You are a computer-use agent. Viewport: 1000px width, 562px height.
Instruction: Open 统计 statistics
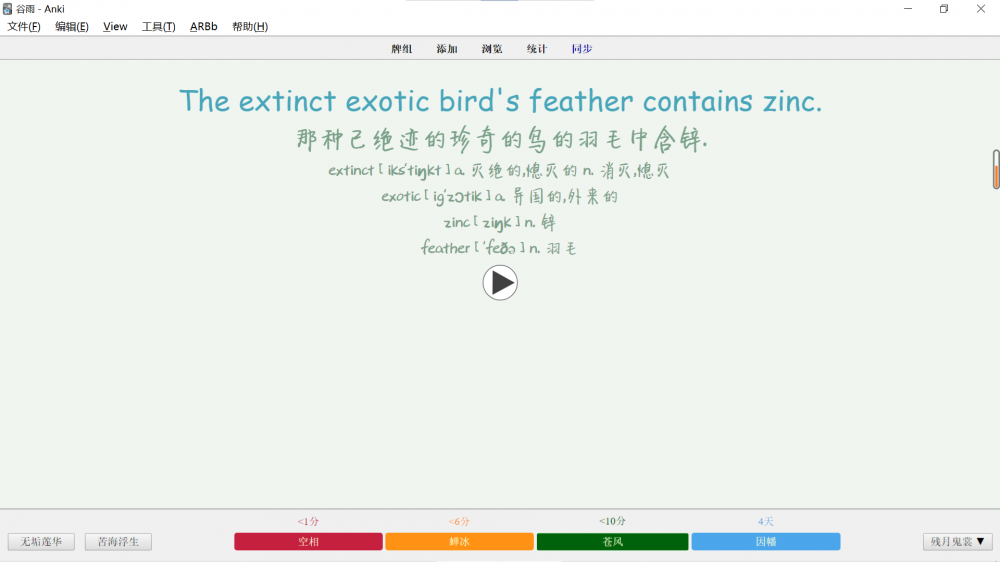537,48
